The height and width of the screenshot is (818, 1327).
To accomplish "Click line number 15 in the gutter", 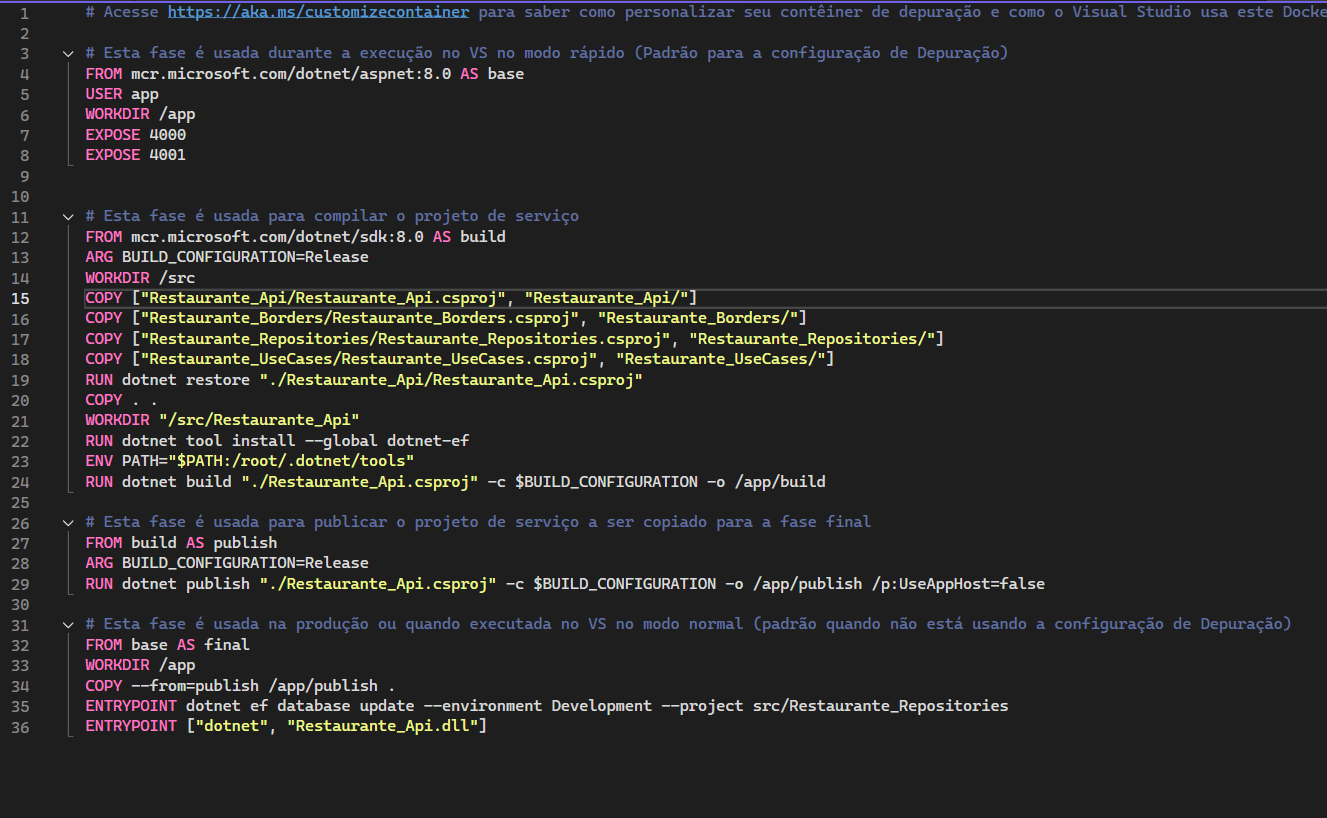I will pyautogui.click(x=20, y=298).
